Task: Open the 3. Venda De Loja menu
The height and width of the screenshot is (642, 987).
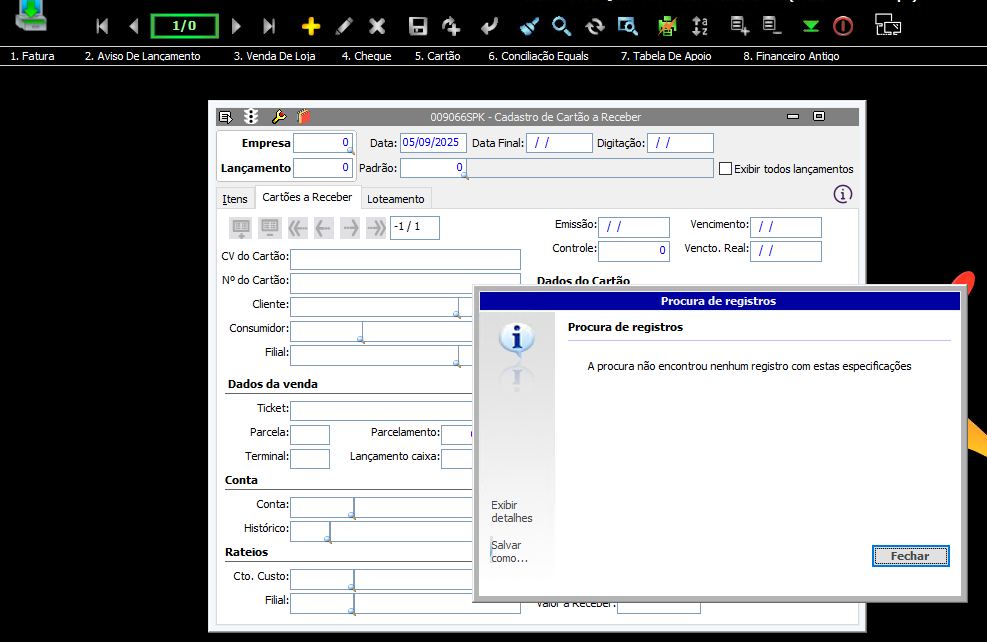Action: 274,56
